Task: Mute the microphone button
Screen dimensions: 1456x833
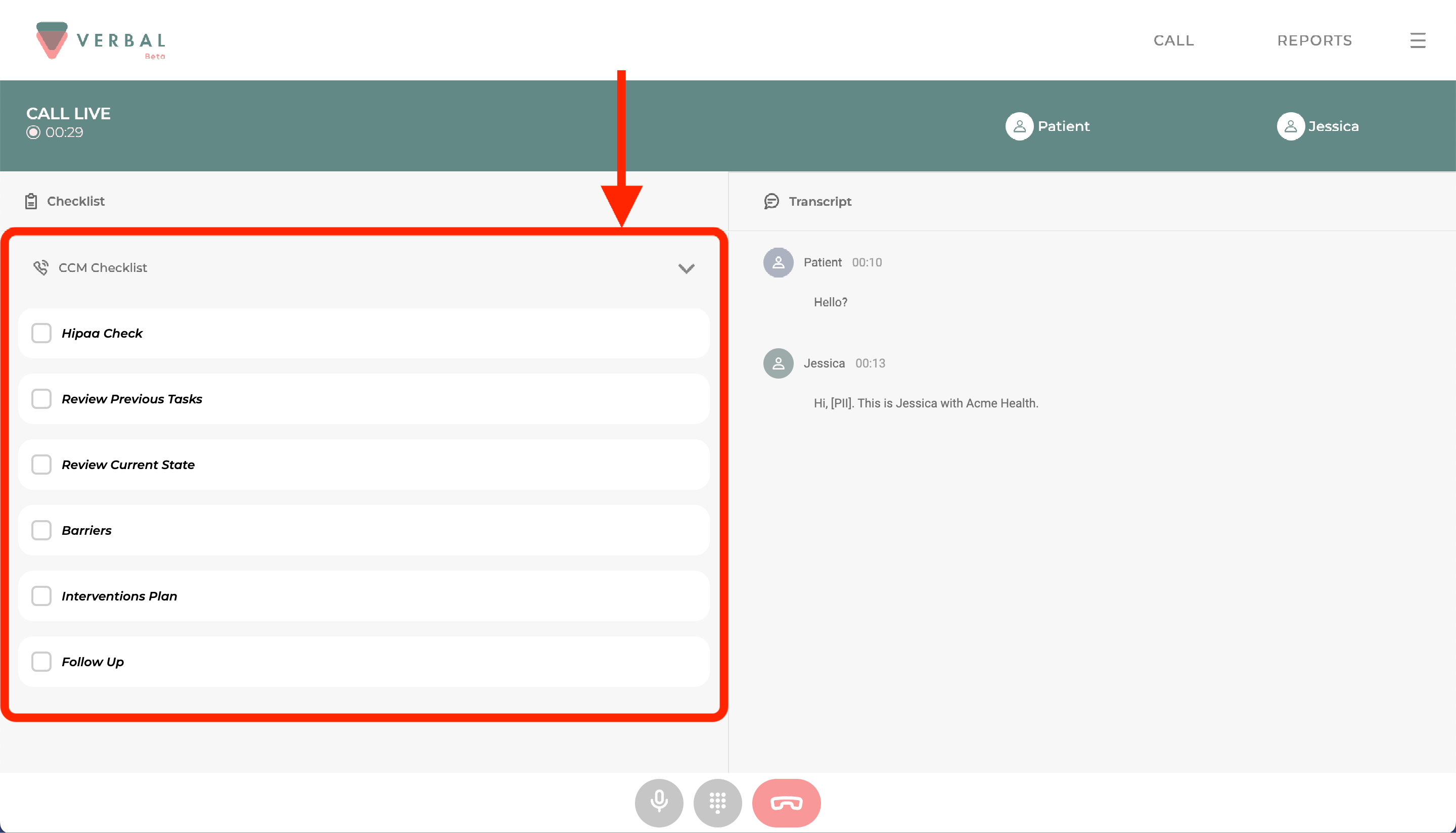Action: 659,802
